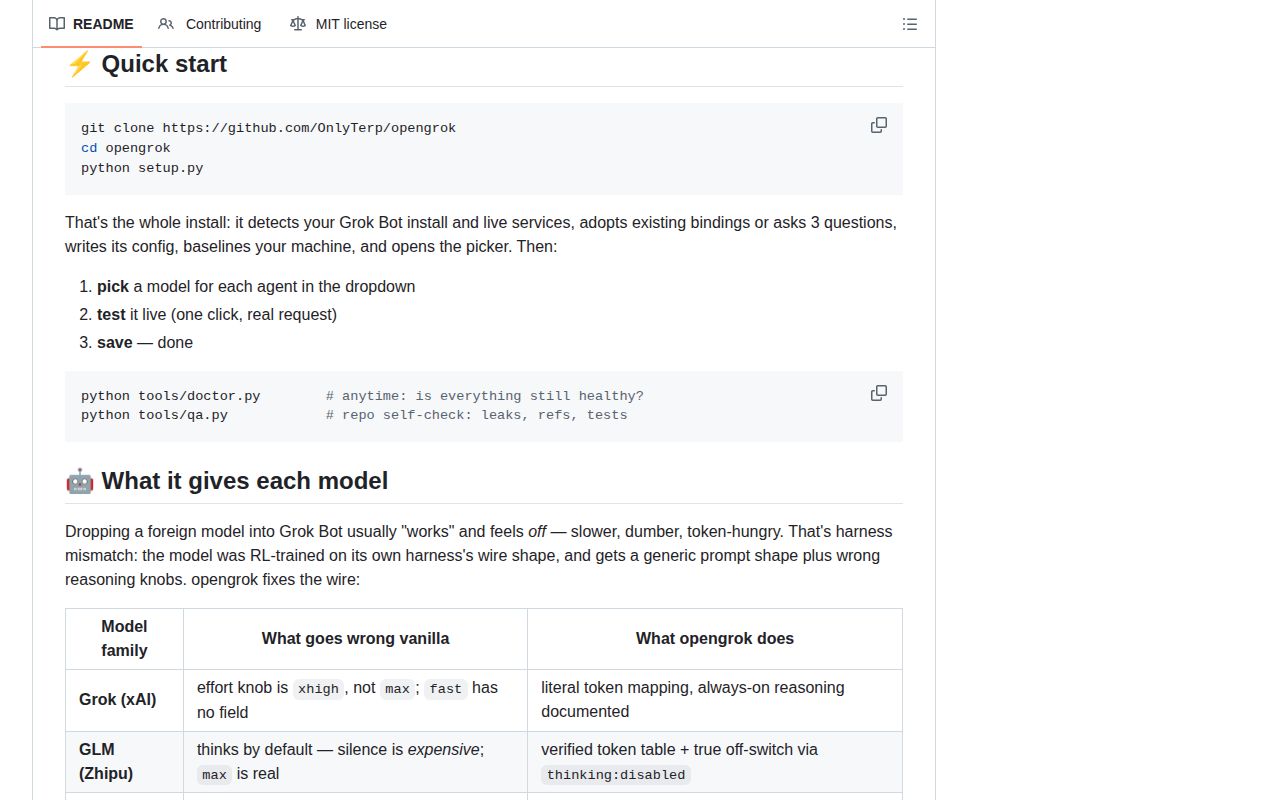This screenshot has width=1280, height=800.
Task: Open the README tab
Action: [x=91, y=24]
